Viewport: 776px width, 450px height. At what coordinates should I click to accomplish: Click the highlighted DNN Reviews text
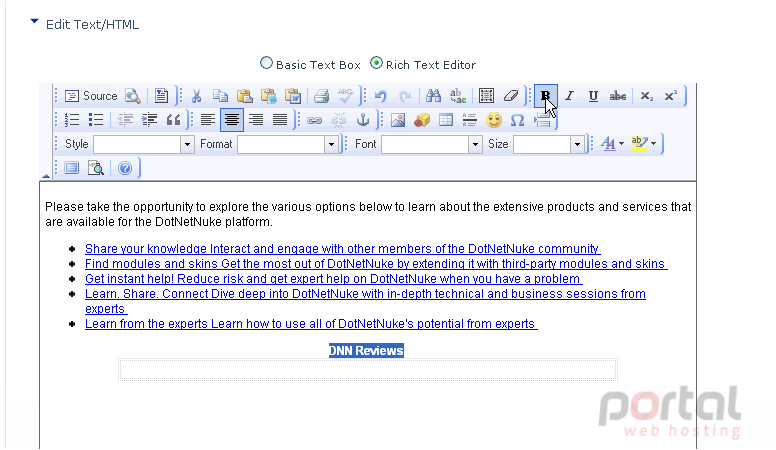point(366,350)
